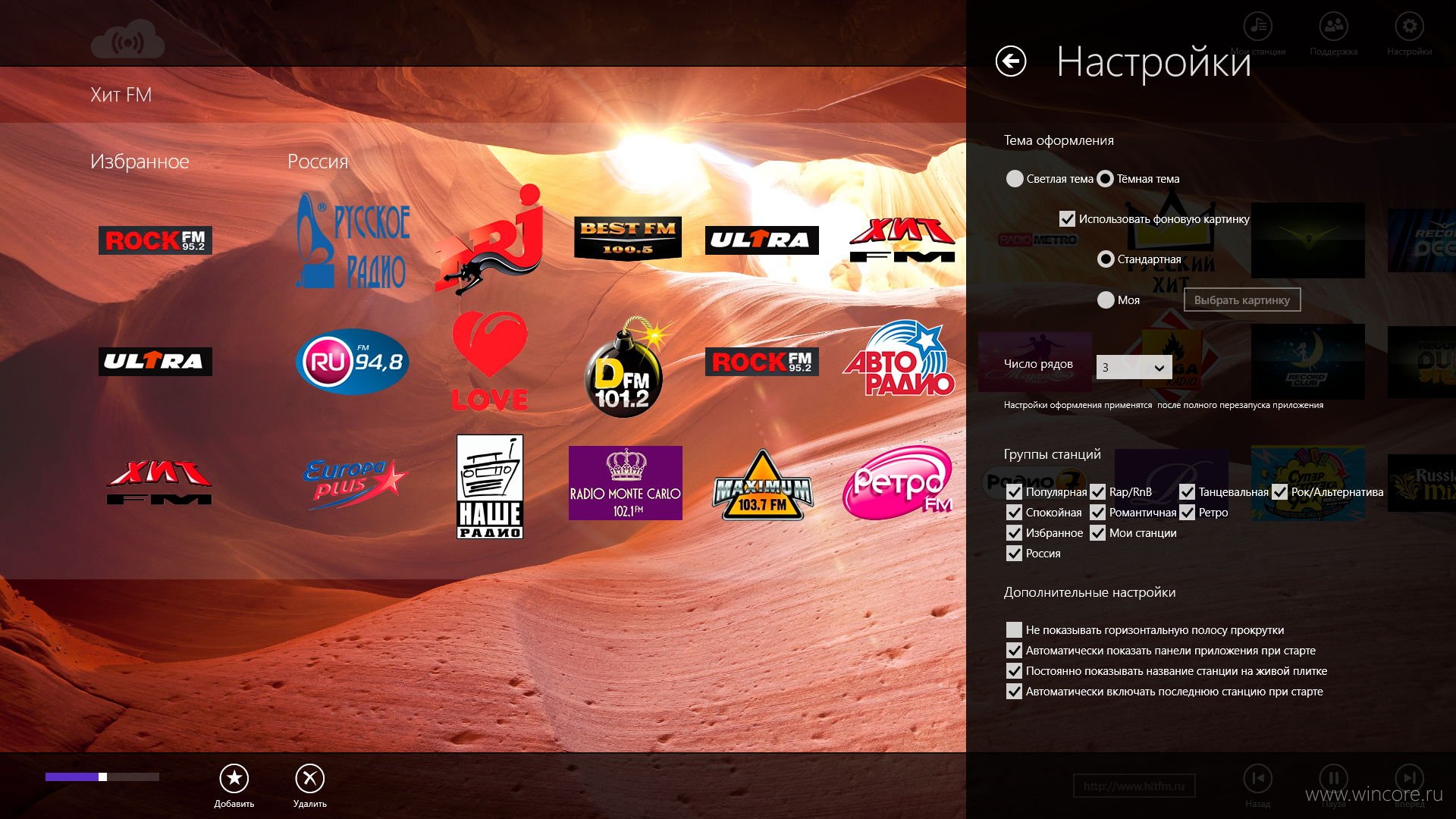The width and height of the screenshot is (1456, 819).
Task: Play the Radio Monte Carlo station
Action: coord(626,483)
